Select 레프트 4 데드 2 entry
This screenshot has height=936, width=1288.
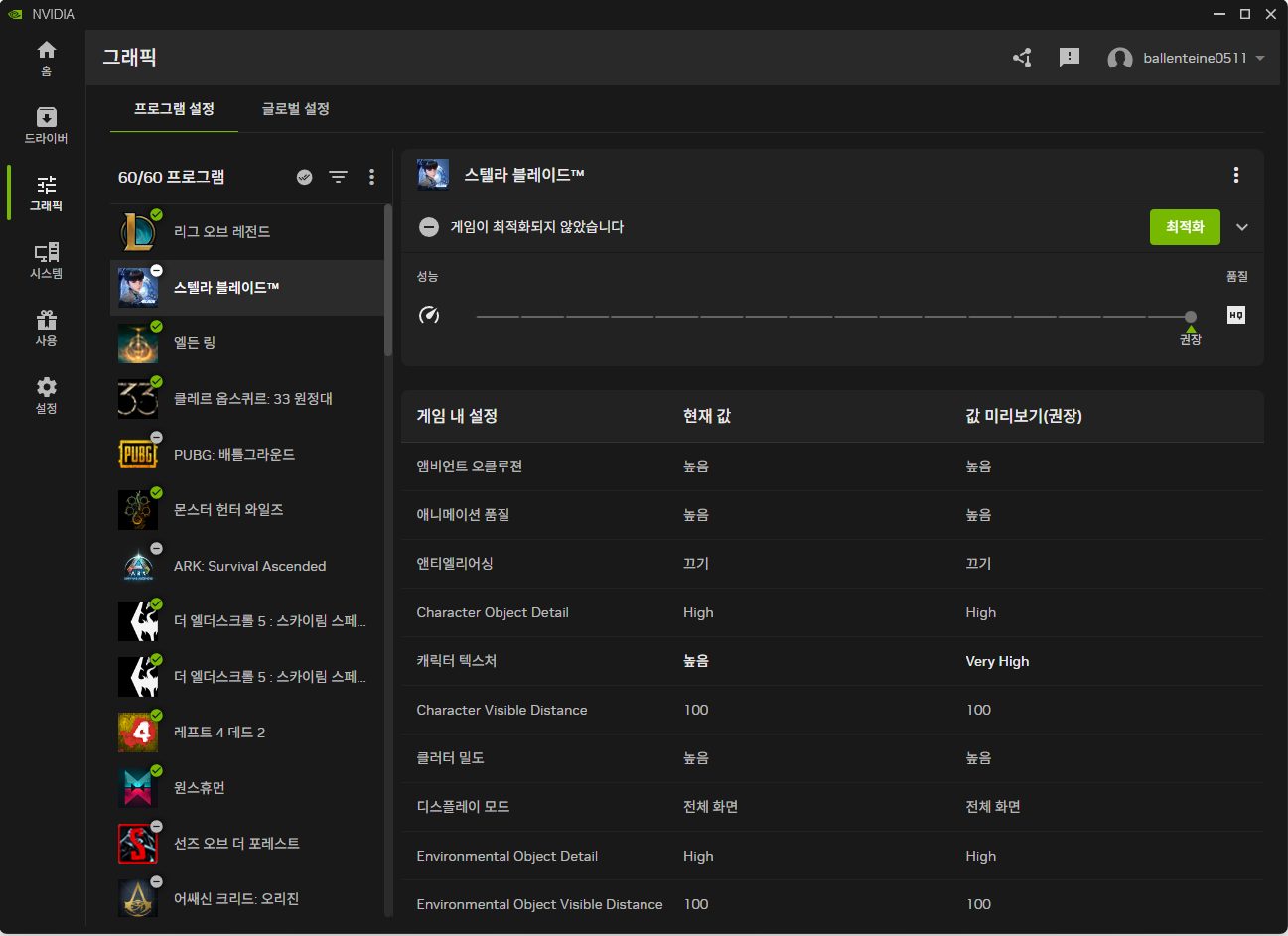point(246,733)
